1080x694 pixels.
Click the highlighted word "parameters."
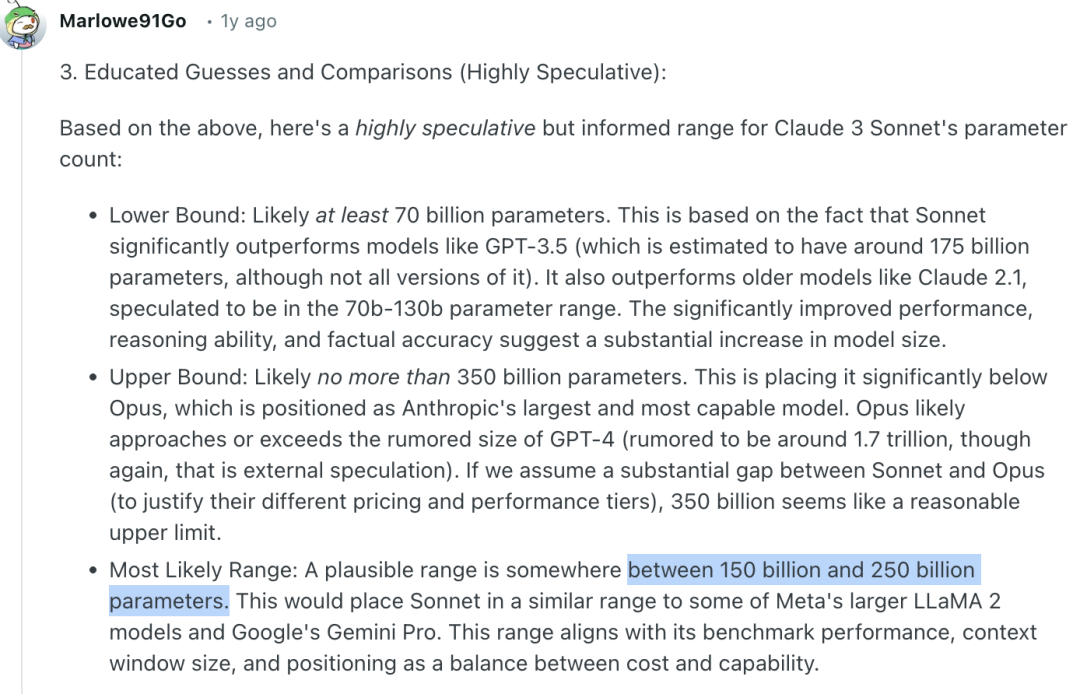pos(169,601)
